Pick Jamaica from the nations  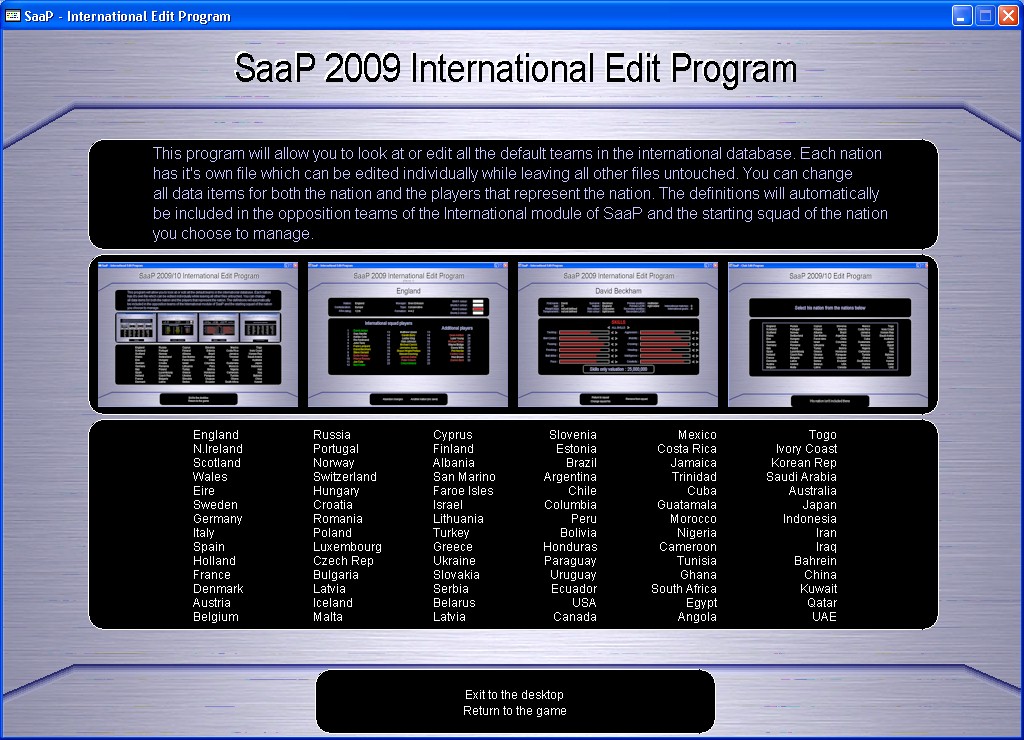(x=694, y=462)
